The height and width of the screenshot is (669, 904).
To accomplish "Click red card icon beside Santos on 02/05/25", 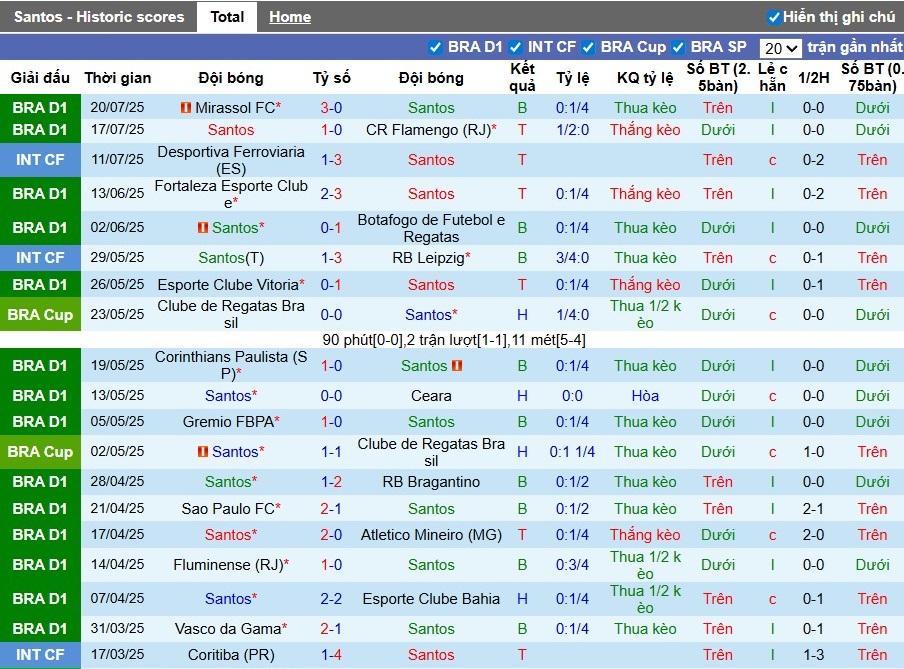I will pos(202,452).
